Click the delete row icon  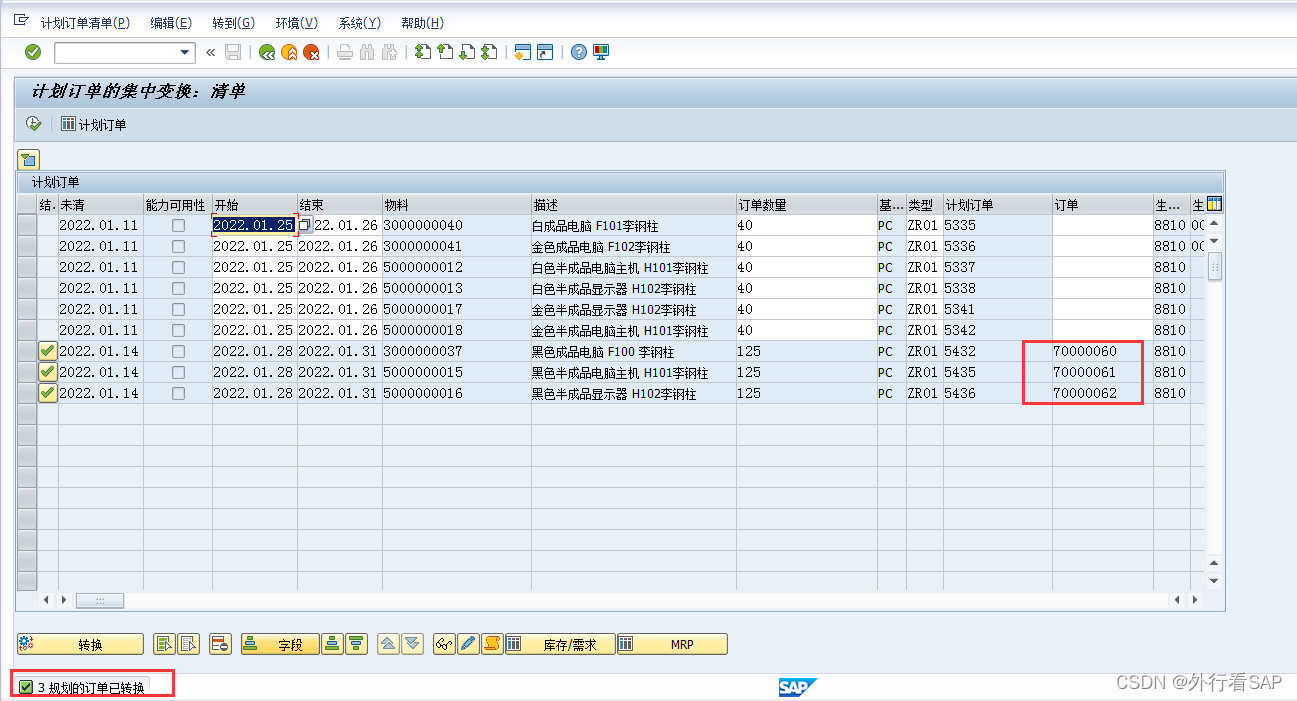click(221, 644)
